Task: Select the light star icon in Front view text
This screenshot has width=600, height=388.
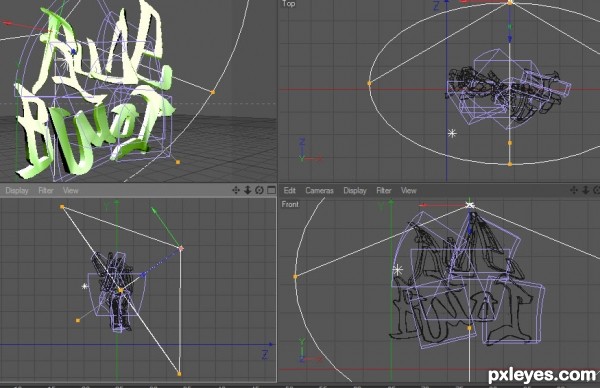Action: point(398,270)
